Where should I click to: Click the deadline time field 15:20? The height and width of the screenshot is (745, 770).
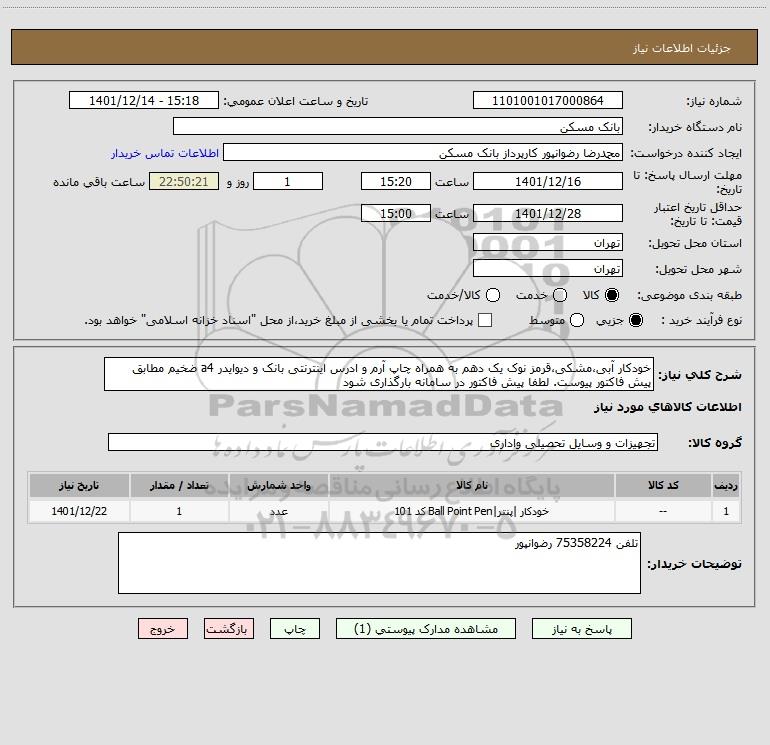coord(396,181)
